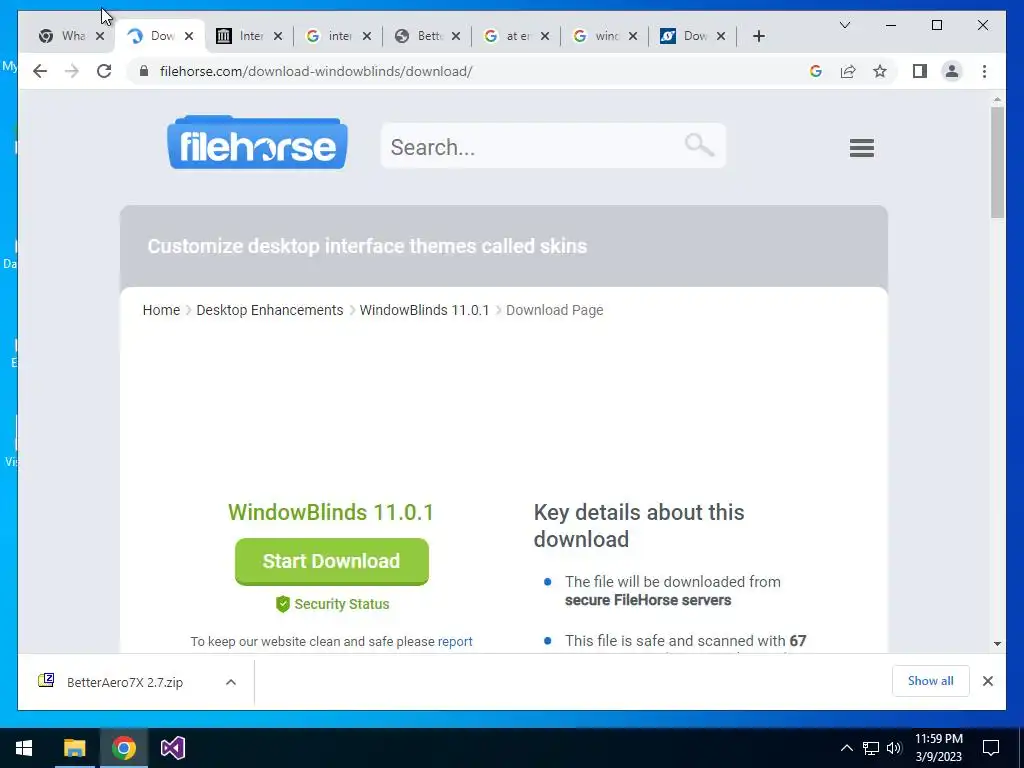Click the taskbar clock and date

pyautogui.click(x=938, y=748)
